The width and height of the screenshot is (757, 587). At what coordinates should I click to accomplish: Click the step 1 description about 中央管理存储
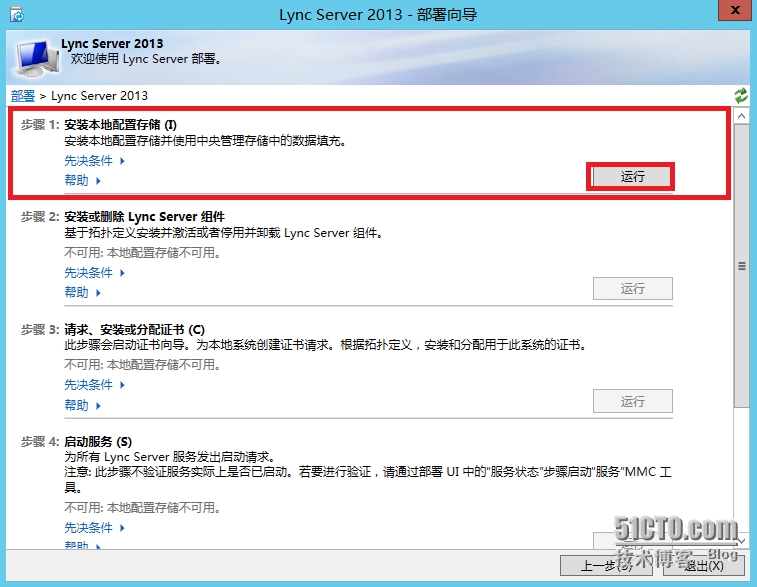(x=206, y=141)
